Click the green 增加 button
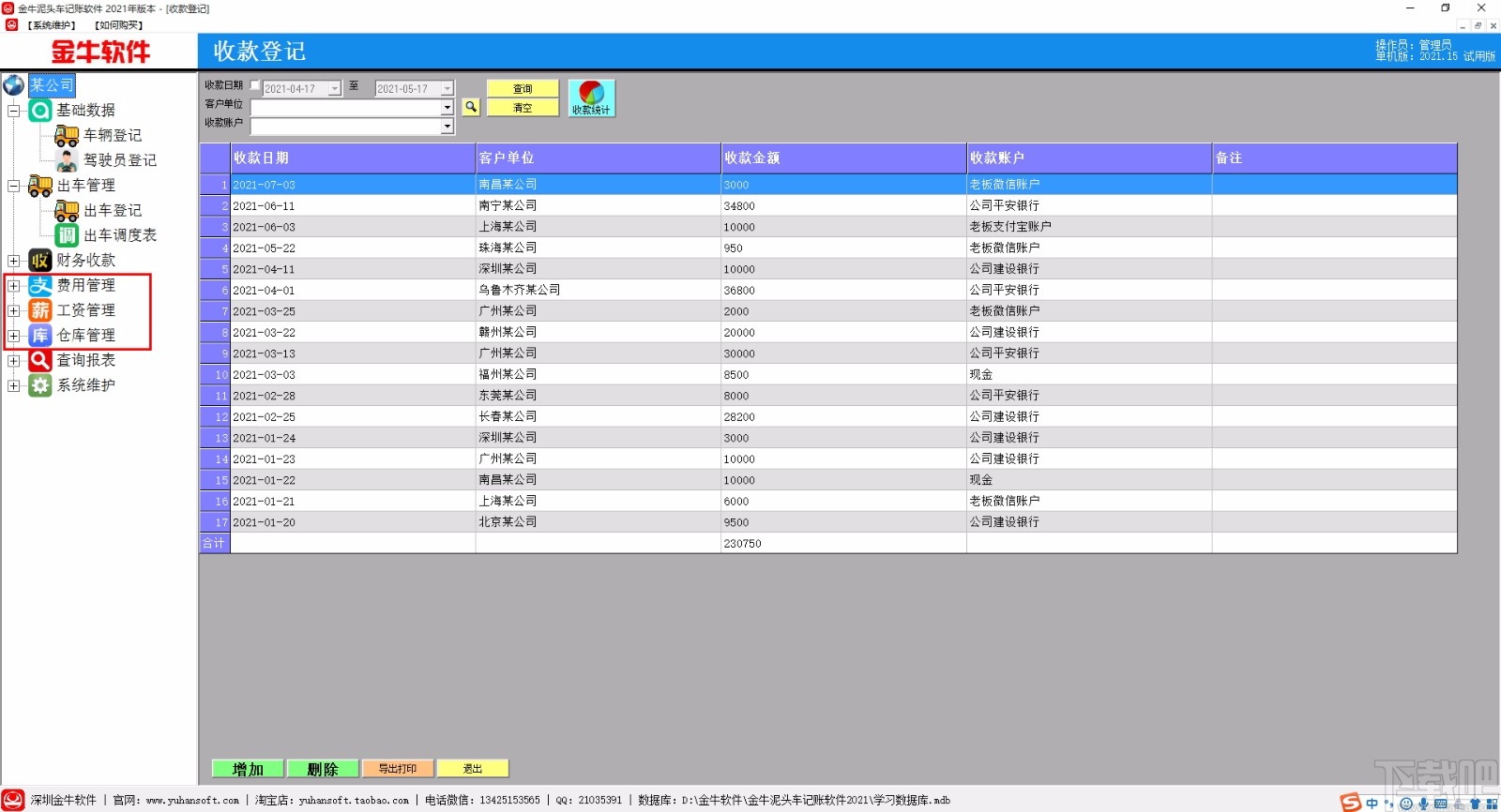Viewport: 1501px width, 812px height. point(249,769)
